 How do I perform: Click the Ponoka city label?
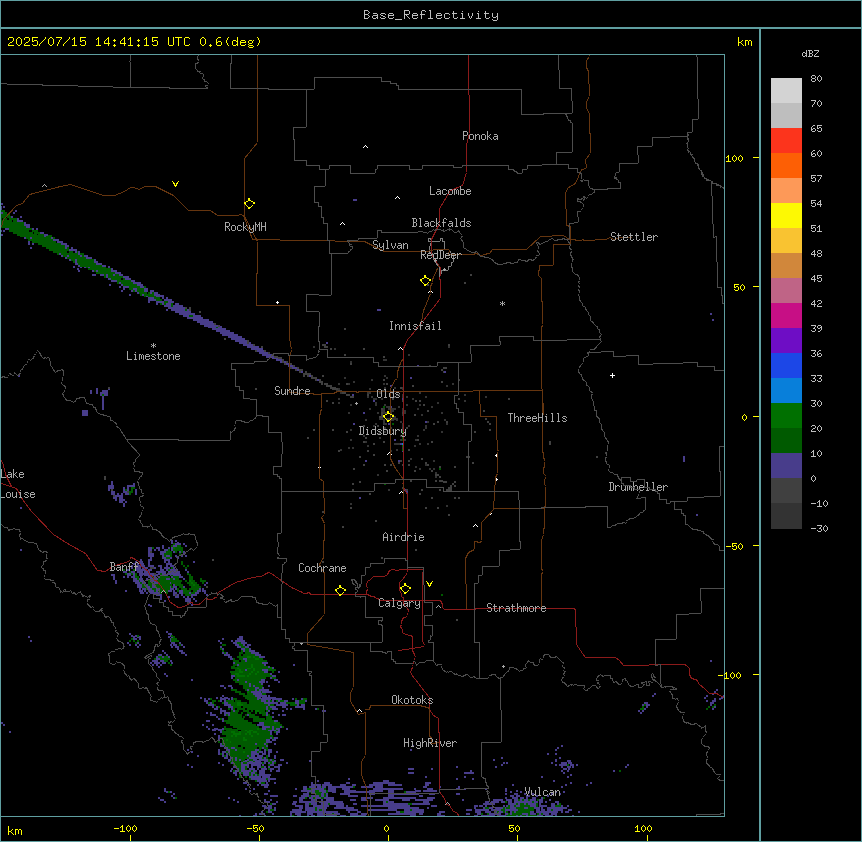coord(480,136)
